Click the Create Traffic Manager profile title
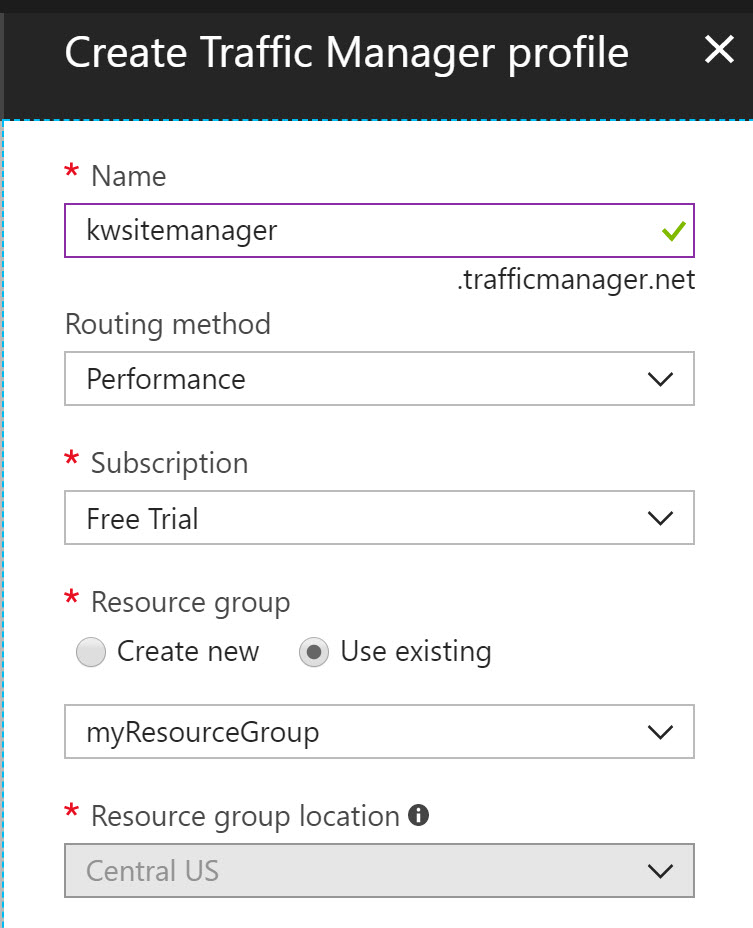The image size is (753, 928). pos(346,53)
